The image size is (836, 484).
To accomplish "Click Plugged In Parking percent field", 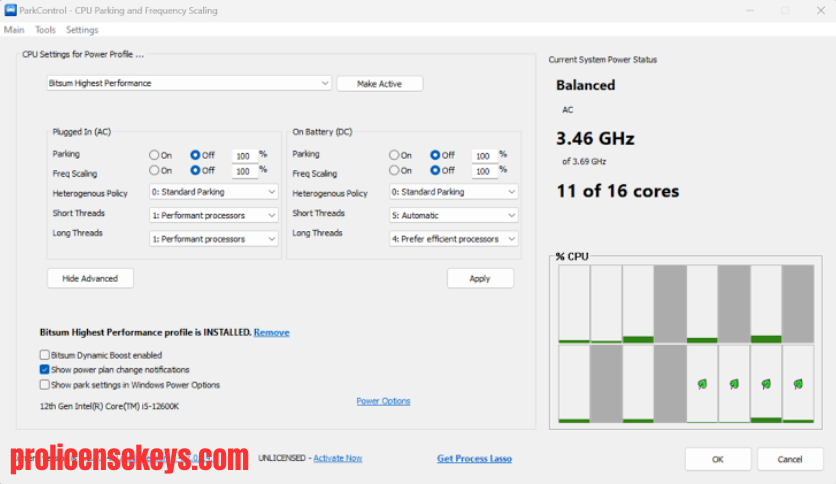I will [x=244, y=156].
